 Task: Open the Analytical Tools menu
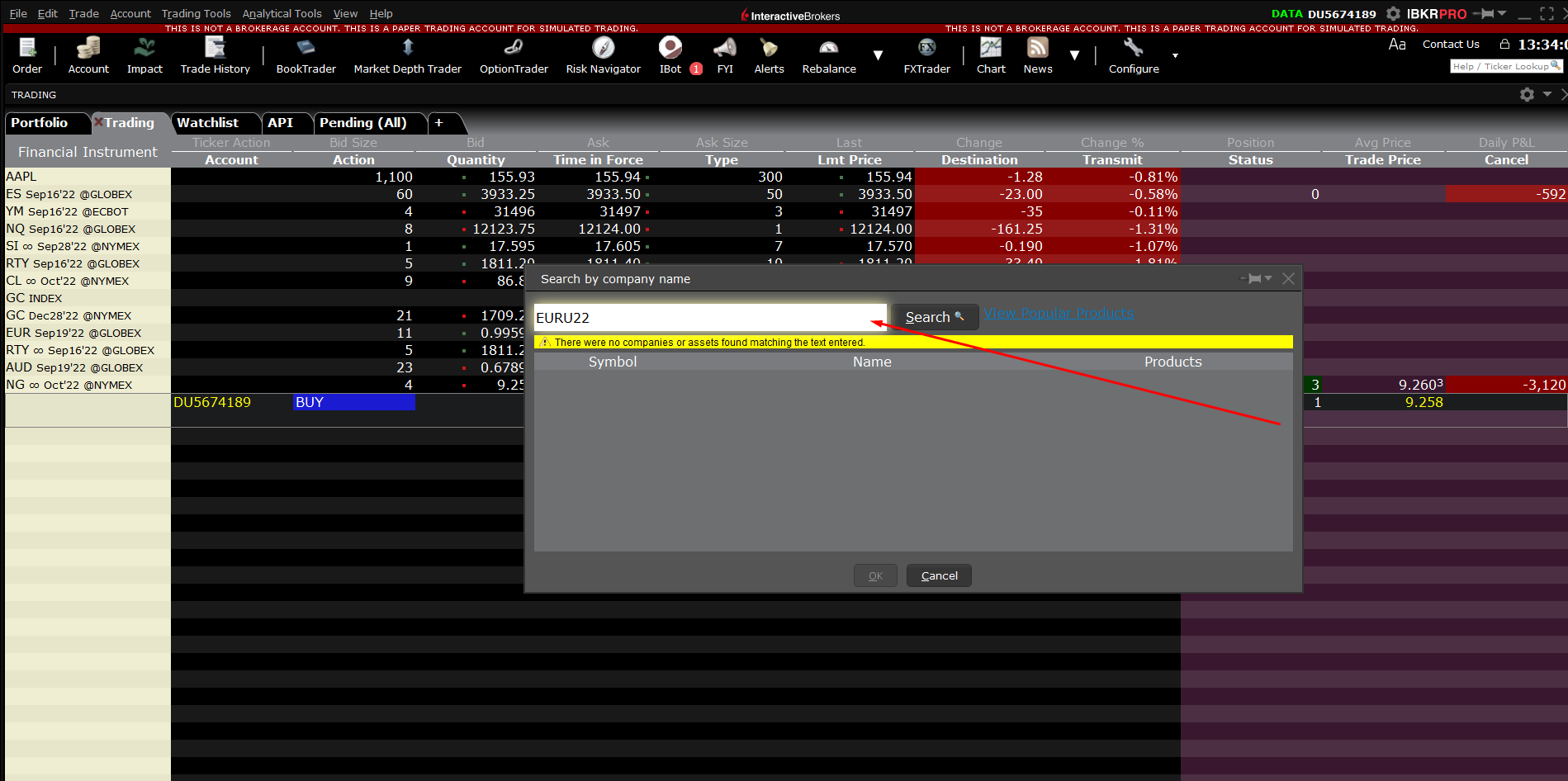282,13
